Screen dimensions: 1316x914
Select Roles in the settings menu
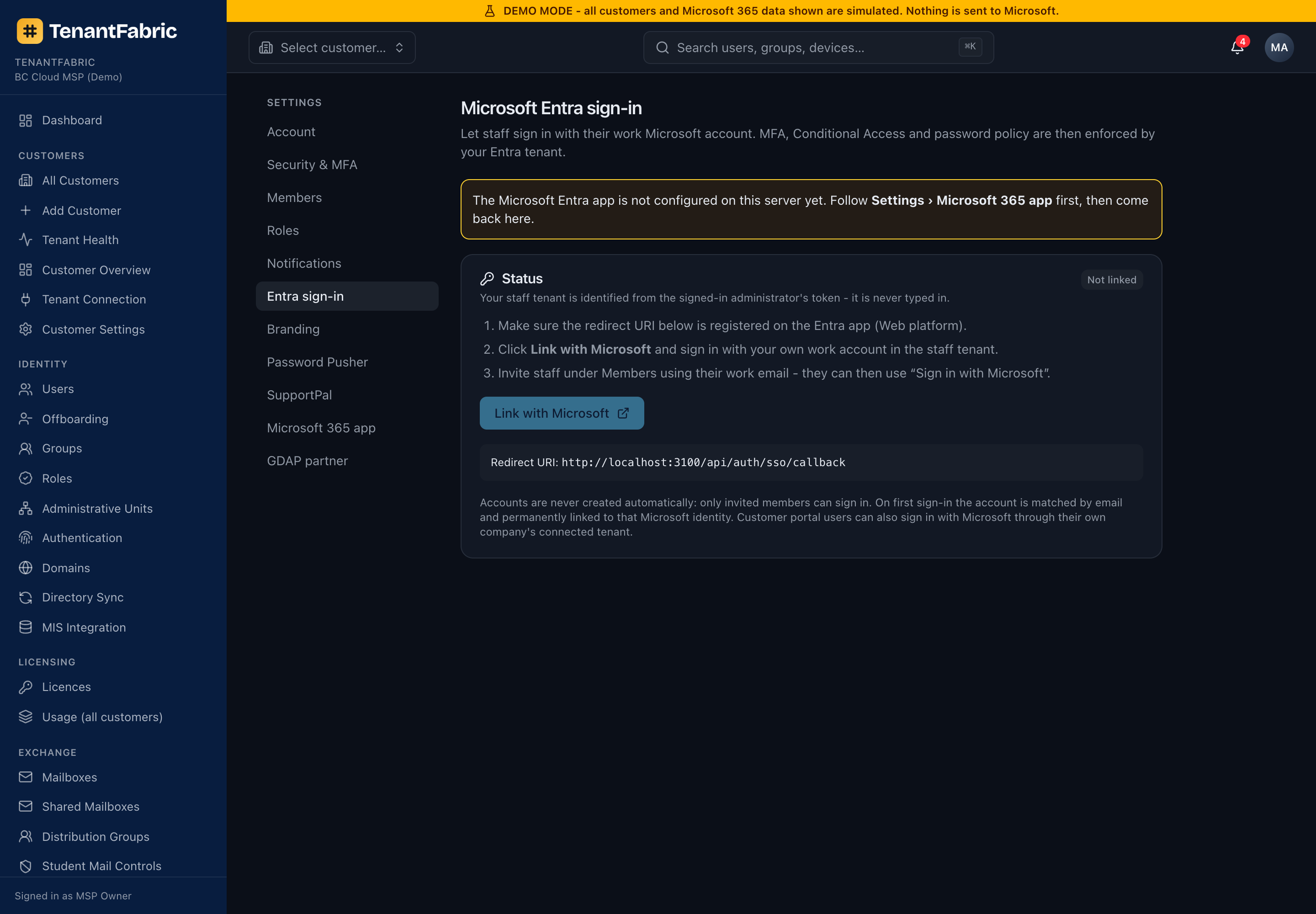(347, 231)
